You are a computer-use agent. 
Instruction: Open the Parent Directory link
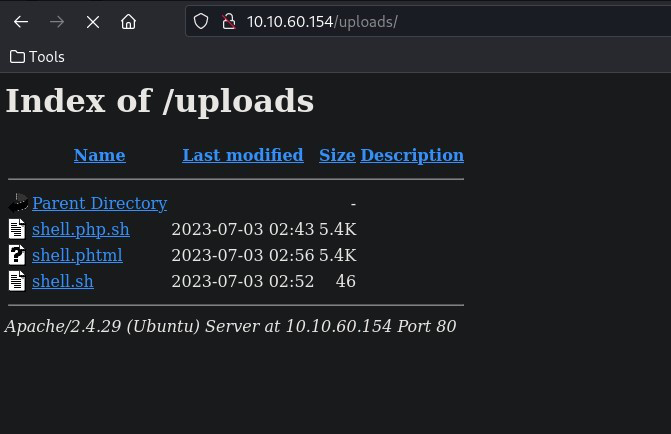99,203
